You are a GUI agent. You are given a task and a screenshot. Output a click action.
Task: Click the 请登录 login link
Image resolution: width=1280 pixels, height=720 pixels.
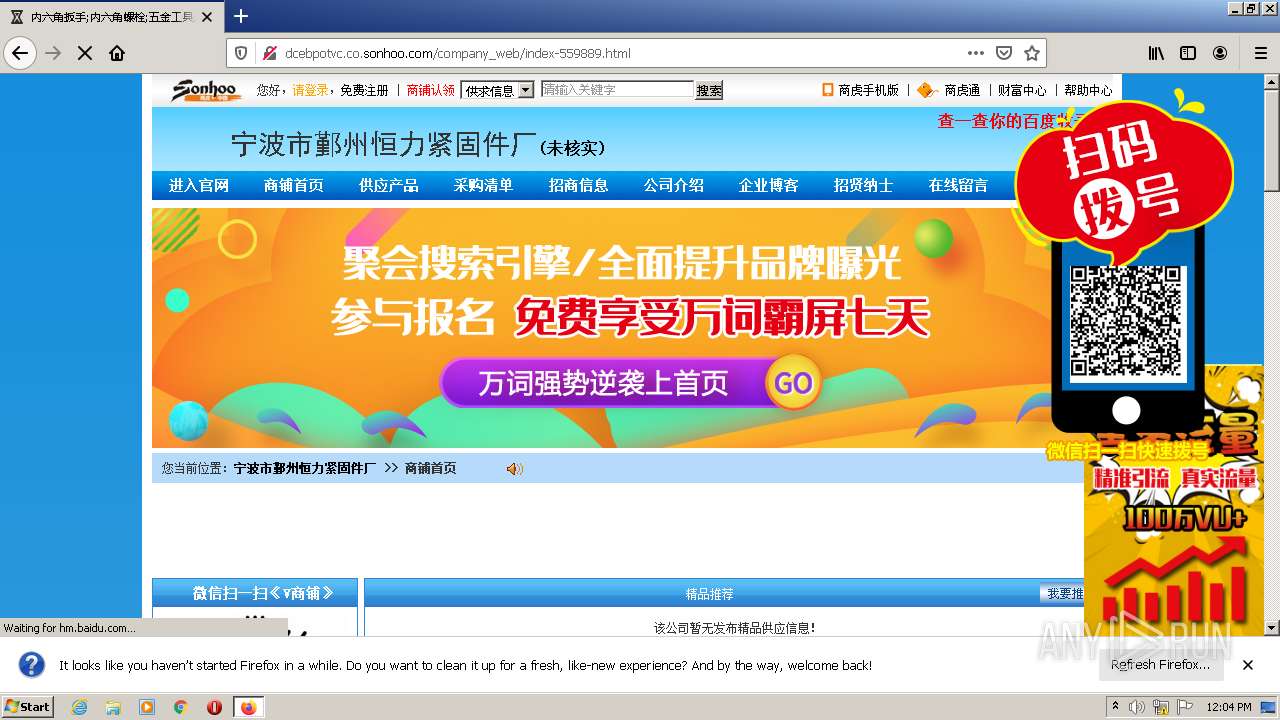(x=310, y=90)
